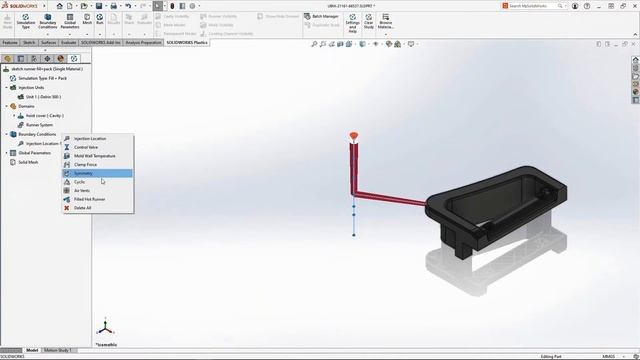
Task: Open the Help question mark icon
Action: click(587, 6)
